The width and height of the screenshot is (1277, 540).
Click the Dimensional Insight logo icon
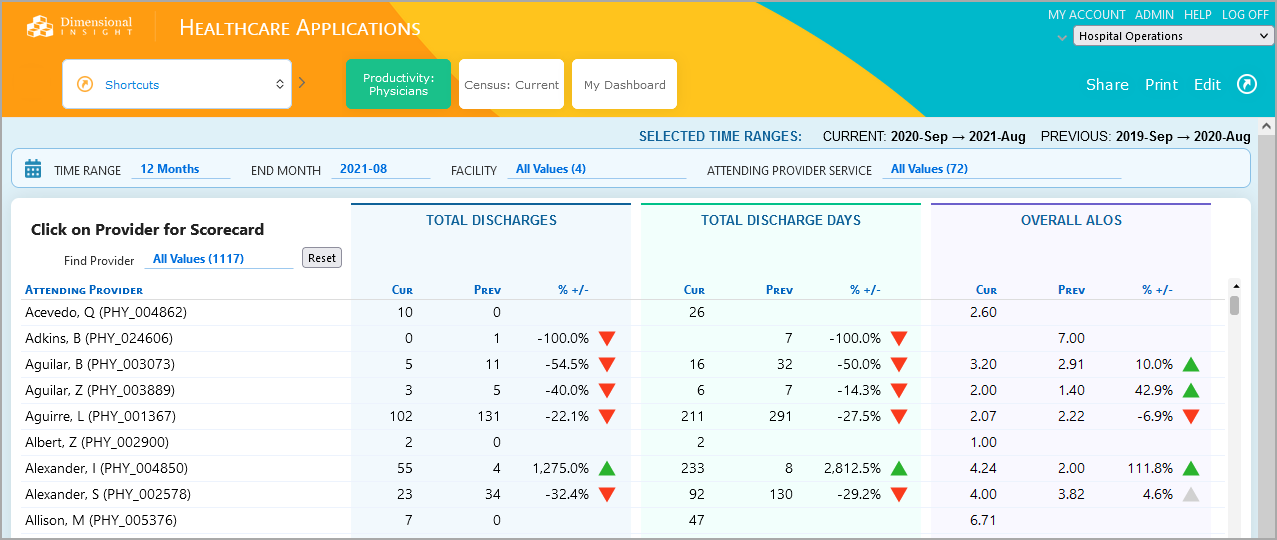click(x=40, y=27)
